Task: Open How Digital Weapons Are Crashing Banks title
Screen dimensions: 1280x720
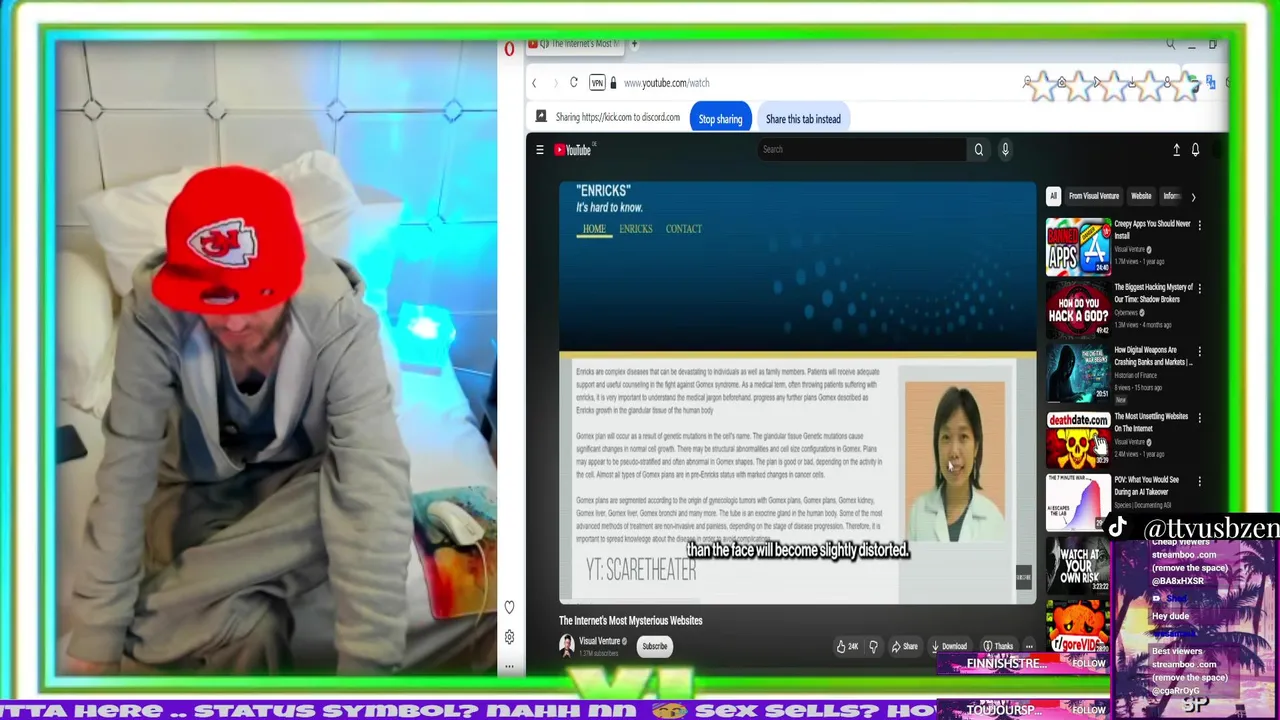Action: click(1153, 356)
